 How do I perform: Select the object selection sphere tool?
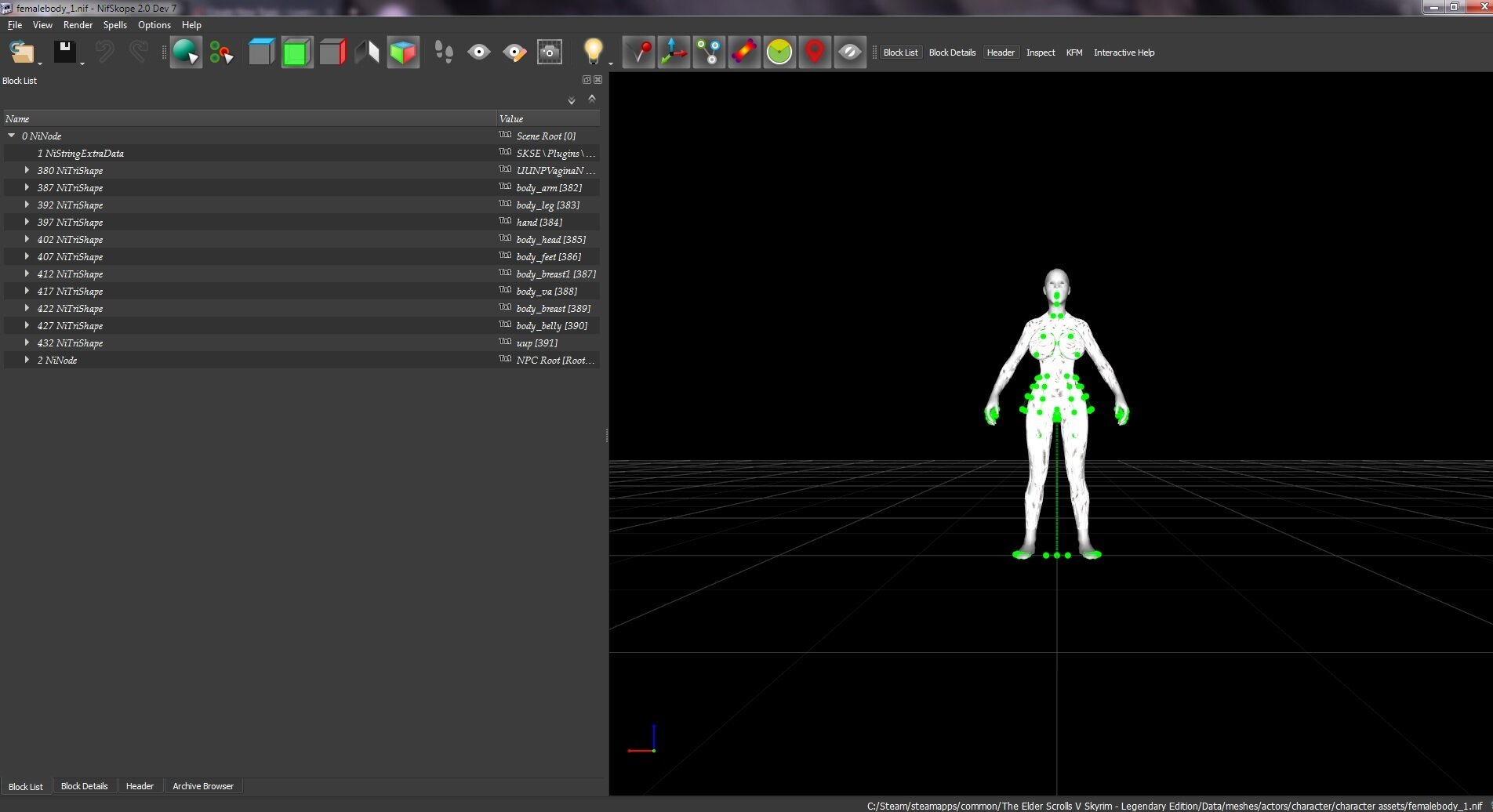click(186, 53)
